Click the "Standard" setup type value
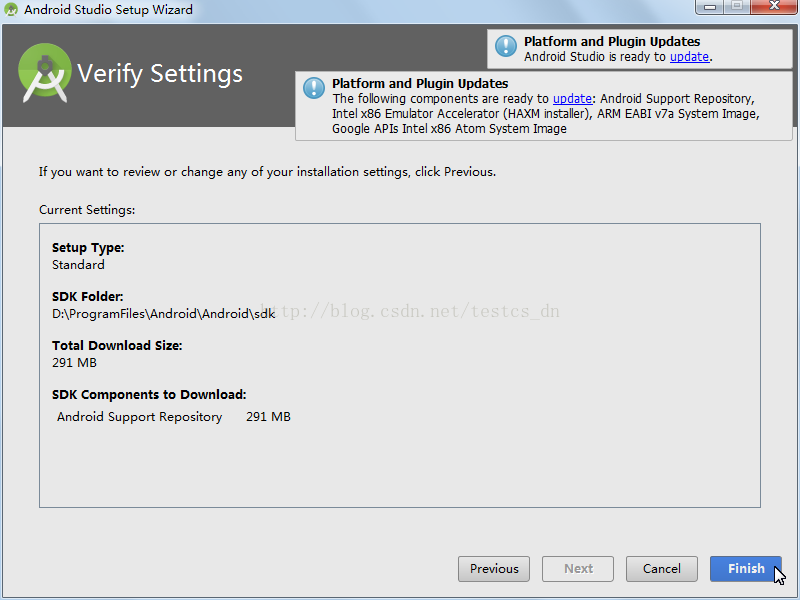 pos(78,265)
